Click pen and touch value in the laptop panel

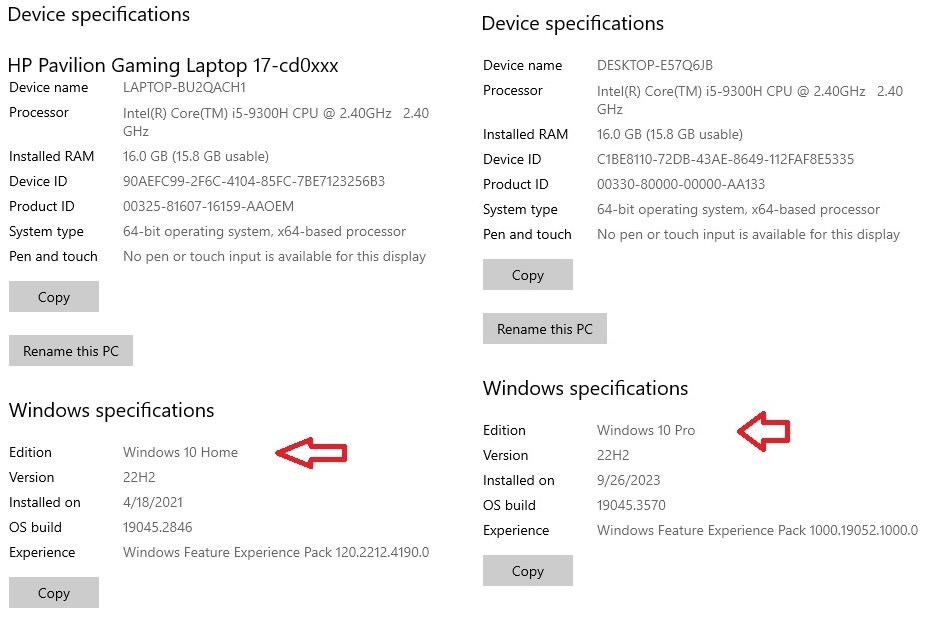274,256
